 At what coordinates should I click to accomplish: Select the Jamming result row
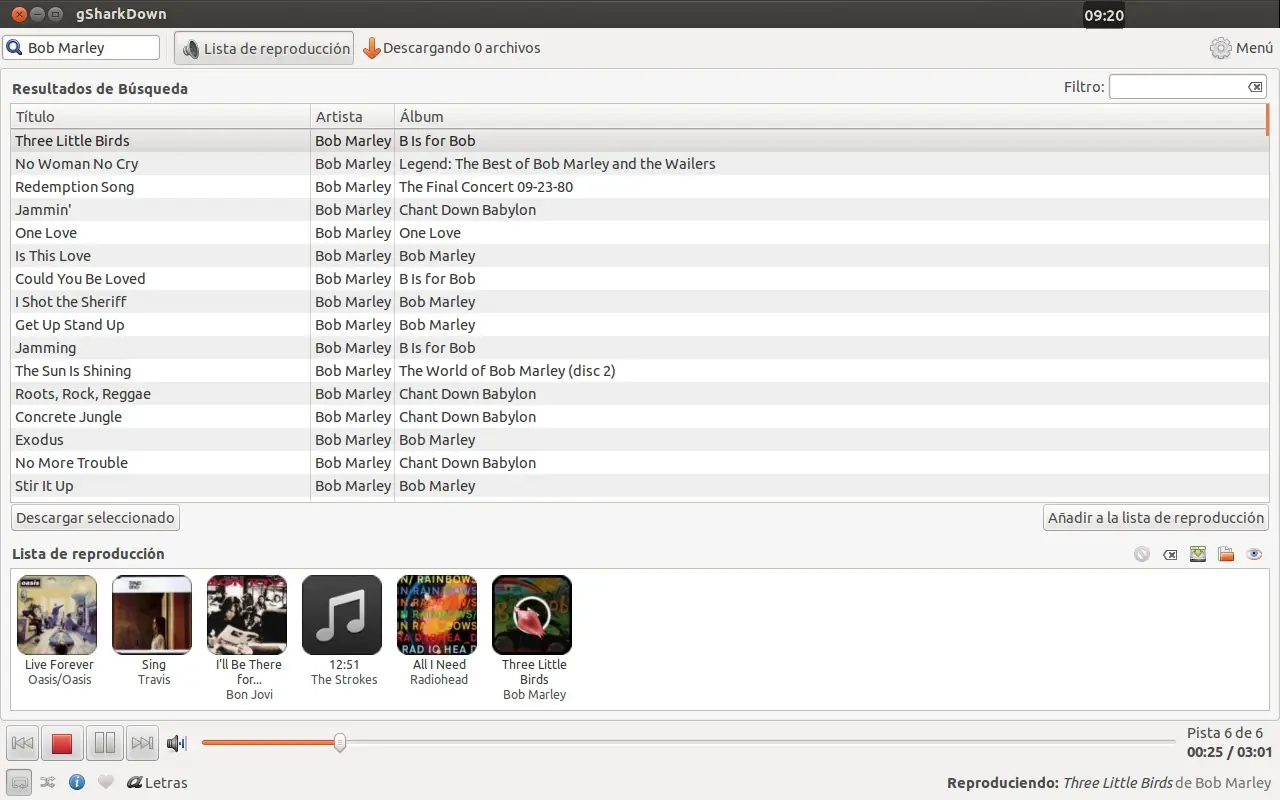click(x=639, y=348)
